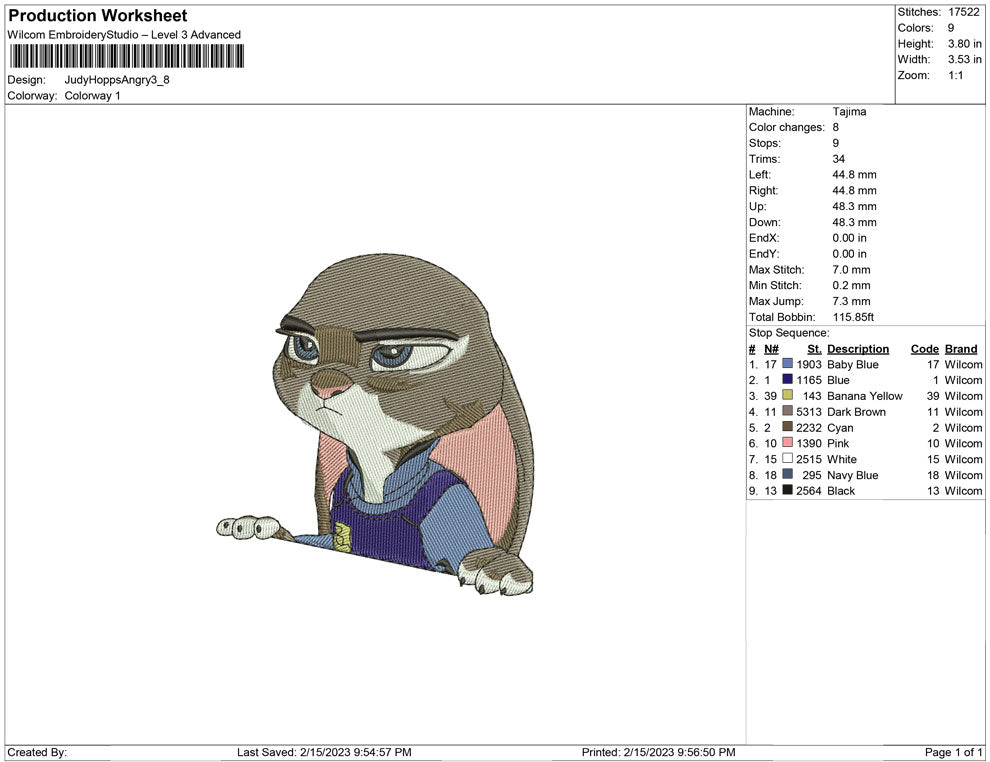Viewport: 990px width, 762px height.
Task: Click the Description column header
Action: tap(859, 348)
